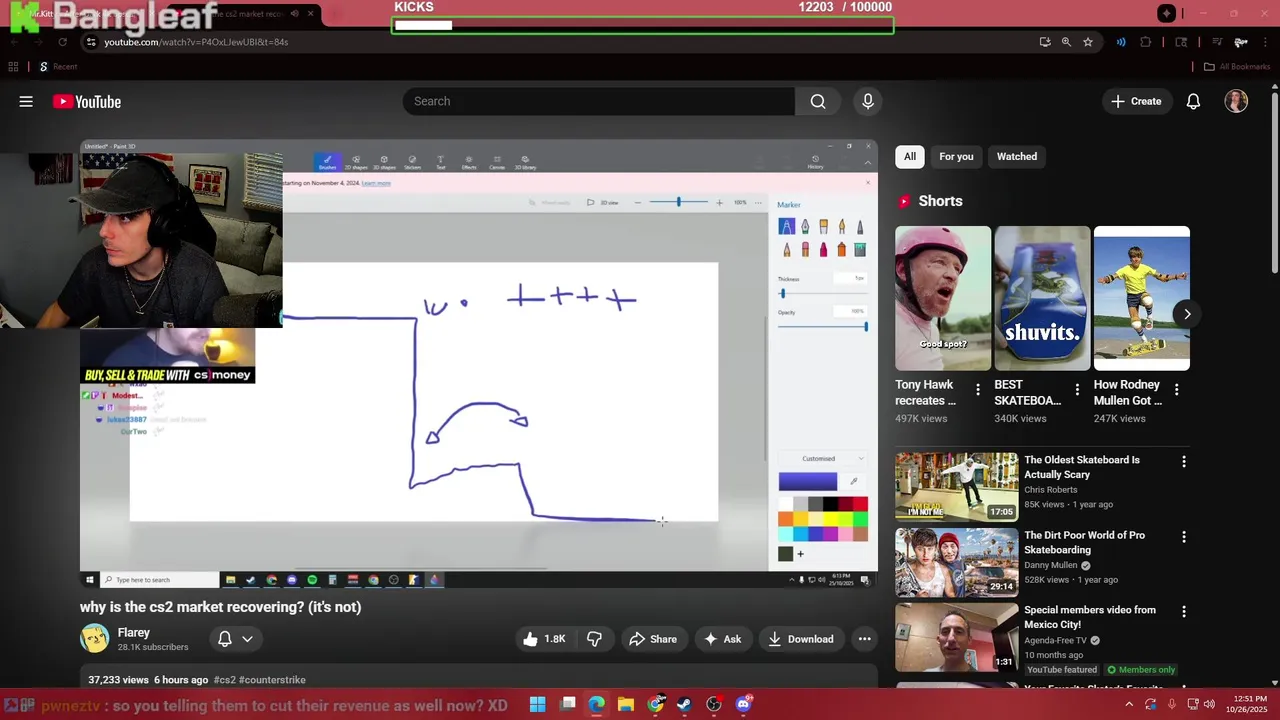This screenshot has width=1280, height=720.
Task: Select Effects in Paint 3D
Action: (x=469, y=162)
